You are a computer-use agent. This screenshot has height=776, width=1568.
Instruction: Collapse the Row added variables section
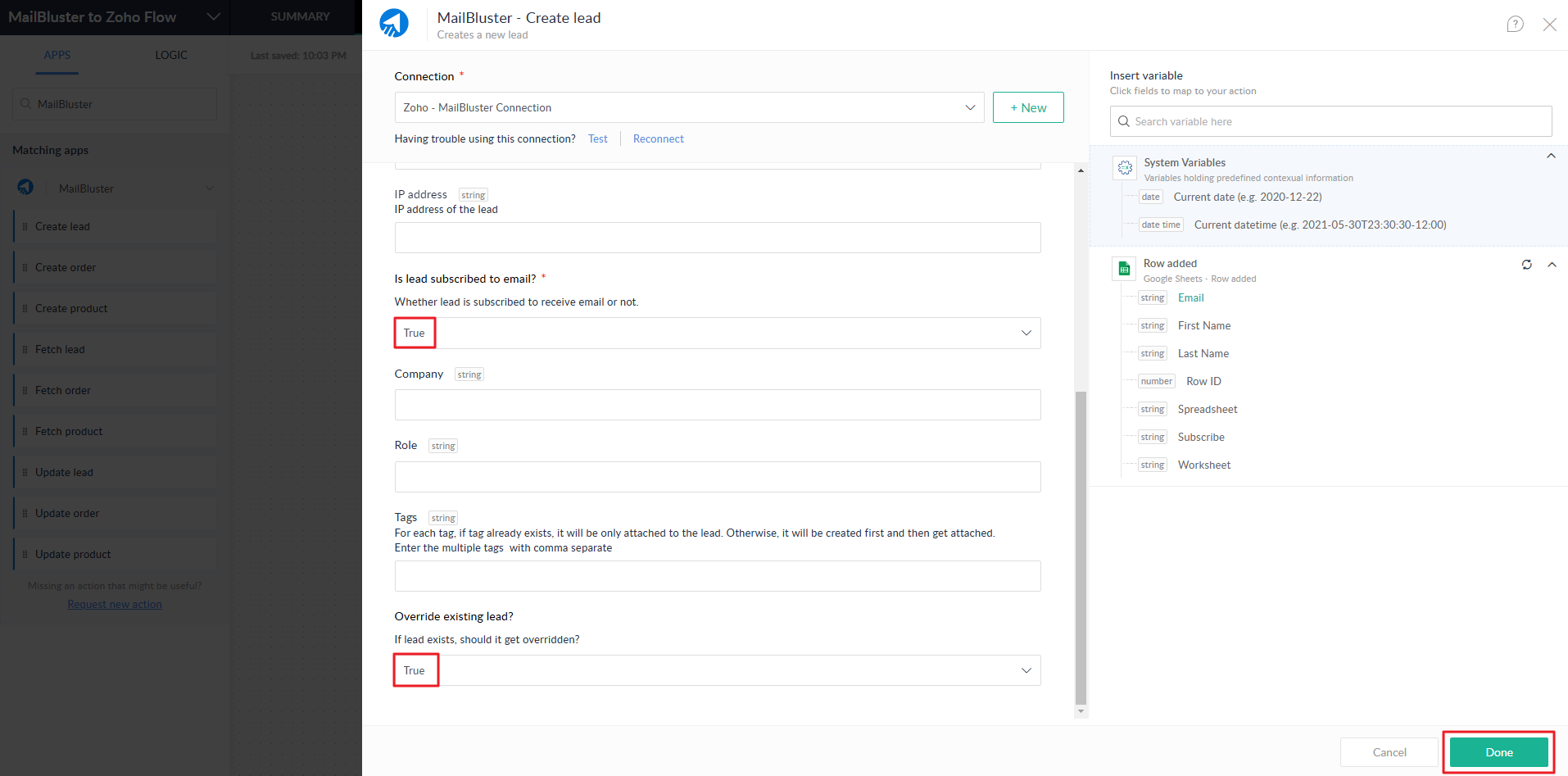point(1551,265)
